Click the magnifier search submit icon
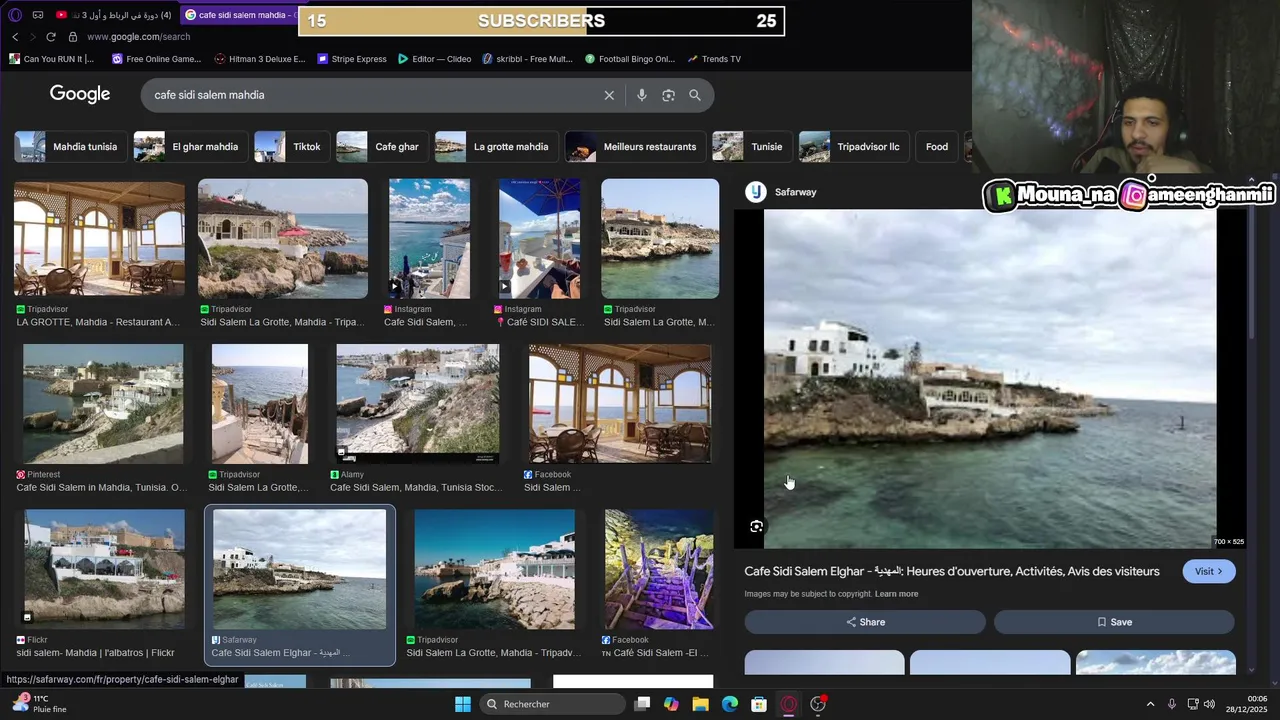This screenshot has height=720, width=1280. coord(695,95)
